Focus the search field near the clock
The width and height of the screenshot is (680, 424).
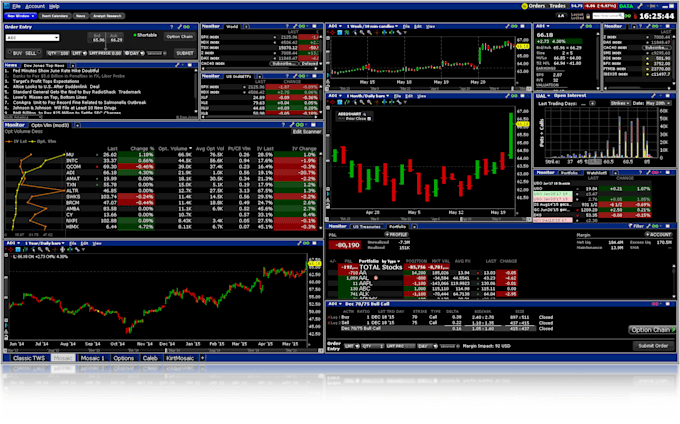click(x=608, y=16)
